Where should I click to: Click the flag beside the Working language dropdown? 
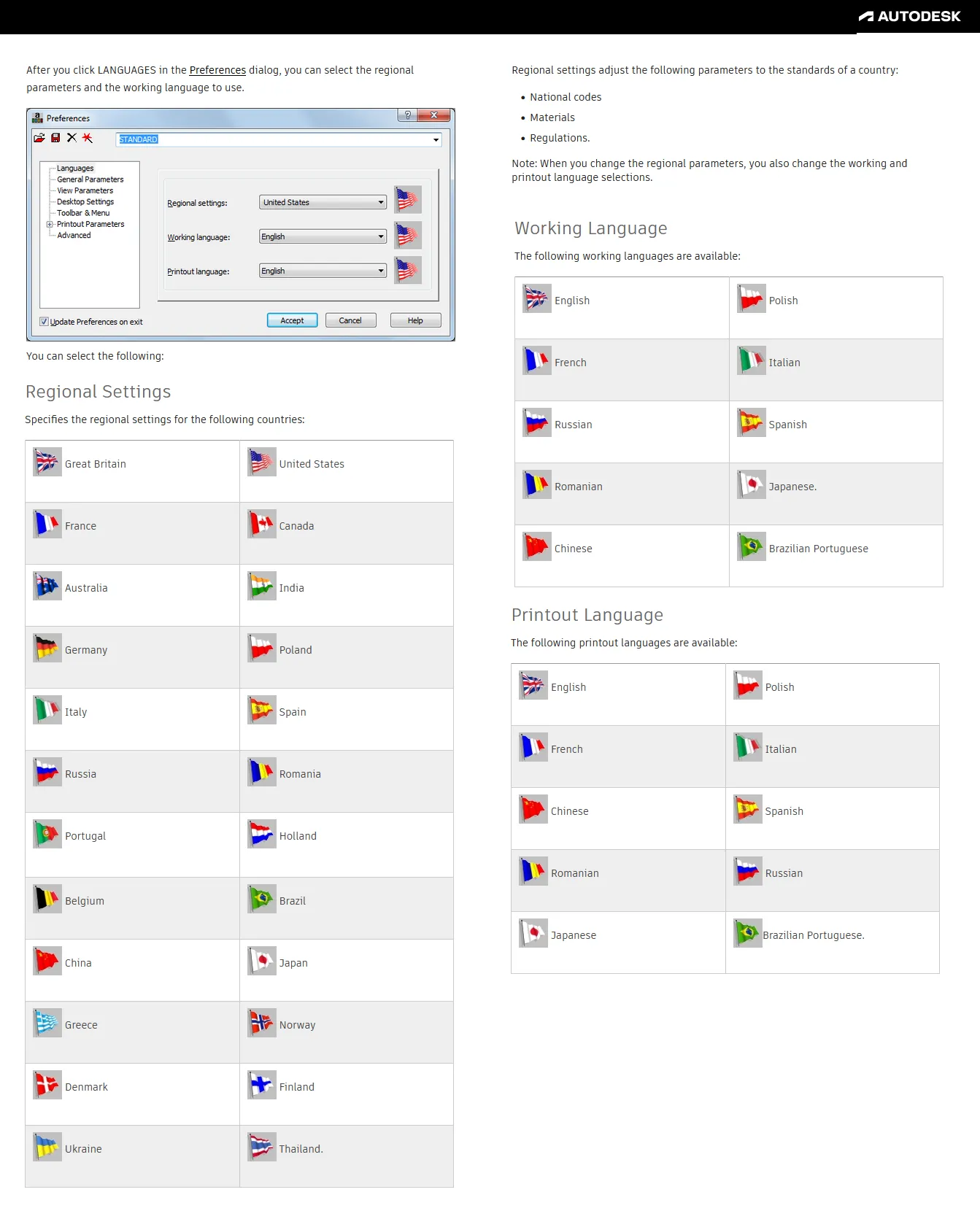coord(408,236)
